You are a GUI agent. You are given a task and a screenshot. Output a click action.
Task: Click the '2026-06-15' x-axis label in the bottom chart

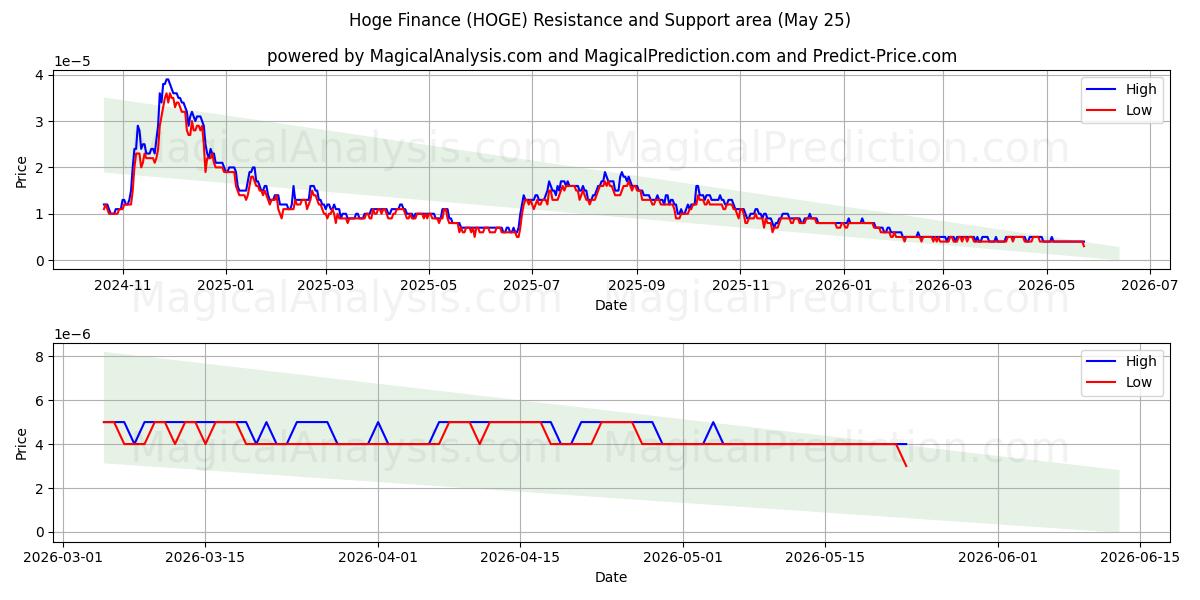(1140, 557)
